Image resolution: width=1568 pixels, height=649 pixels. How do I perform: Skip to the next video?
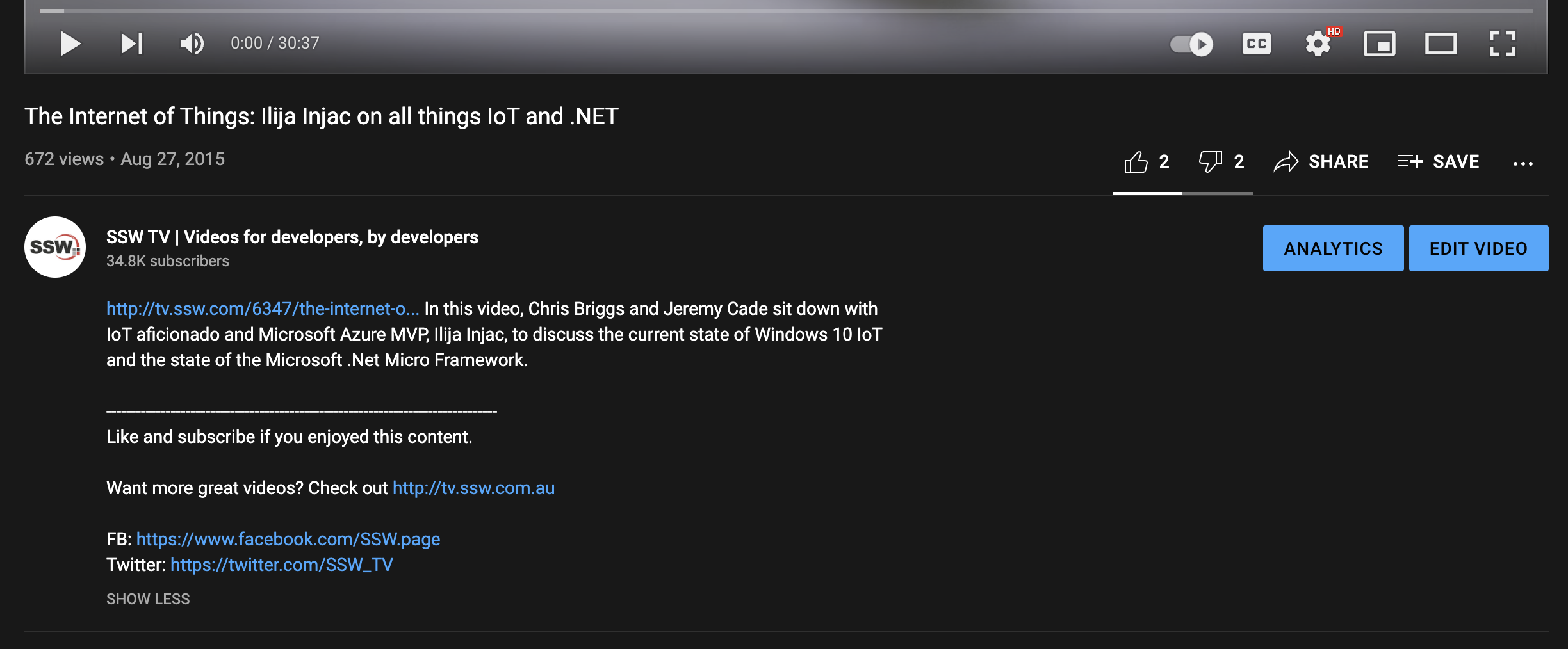pos(132,44)
